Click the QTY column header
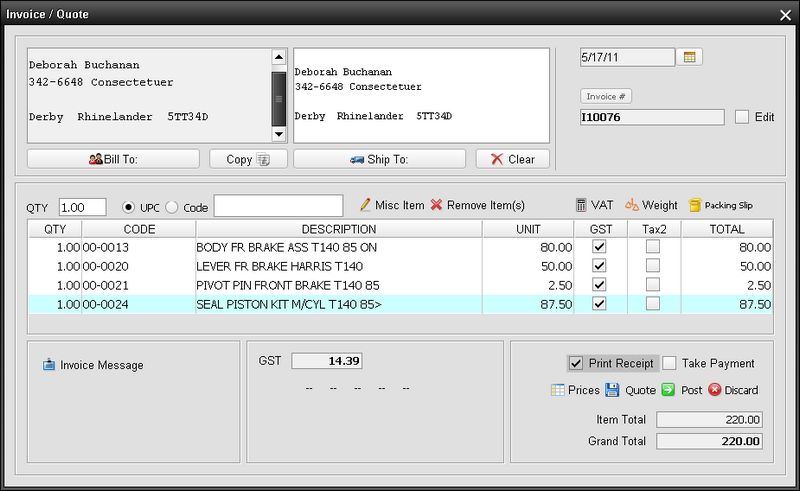800x491 pixels. [x=55, y=229]
